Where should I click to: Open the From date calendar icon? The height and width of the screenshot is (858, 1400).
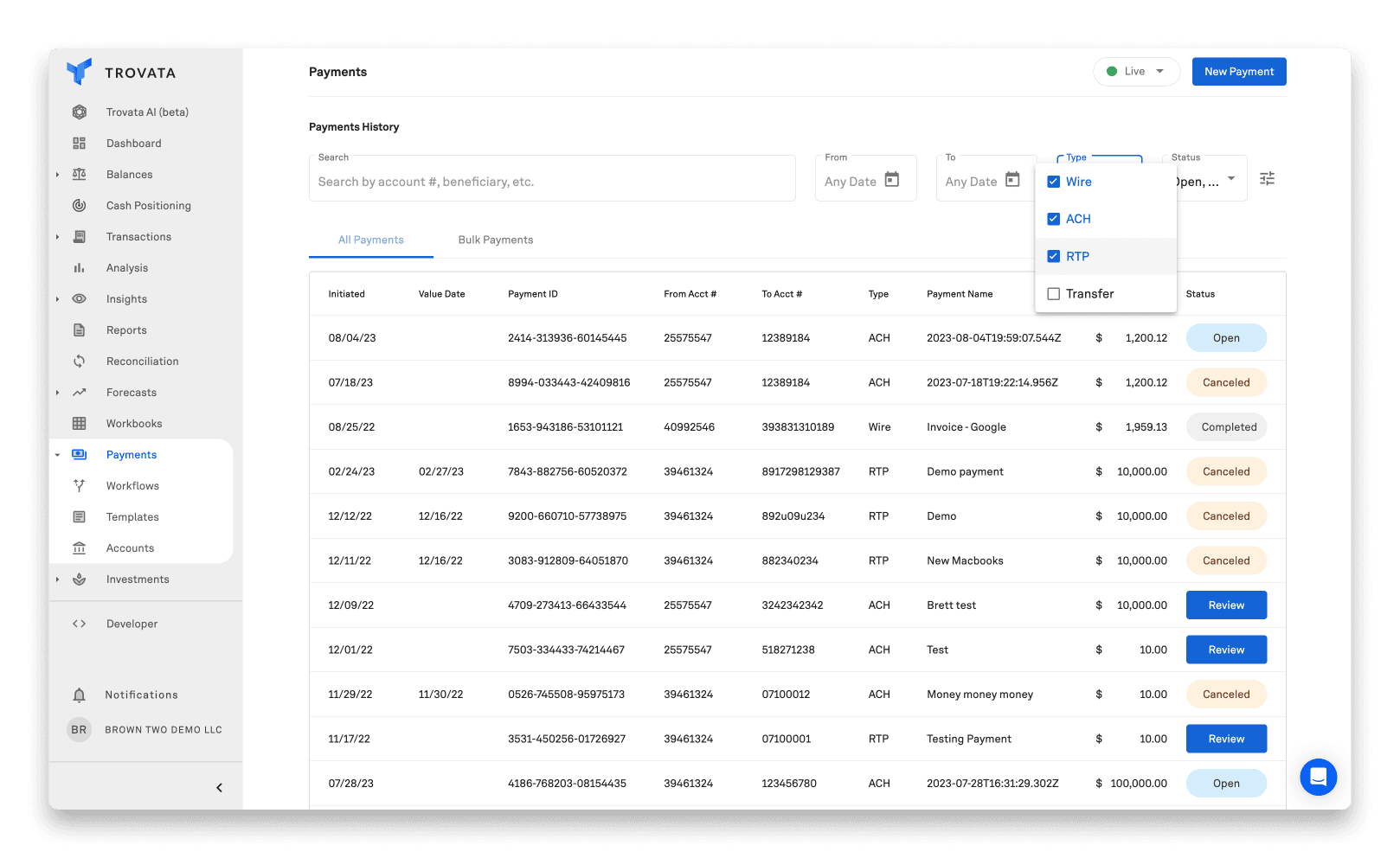click(x=892, y=180)
